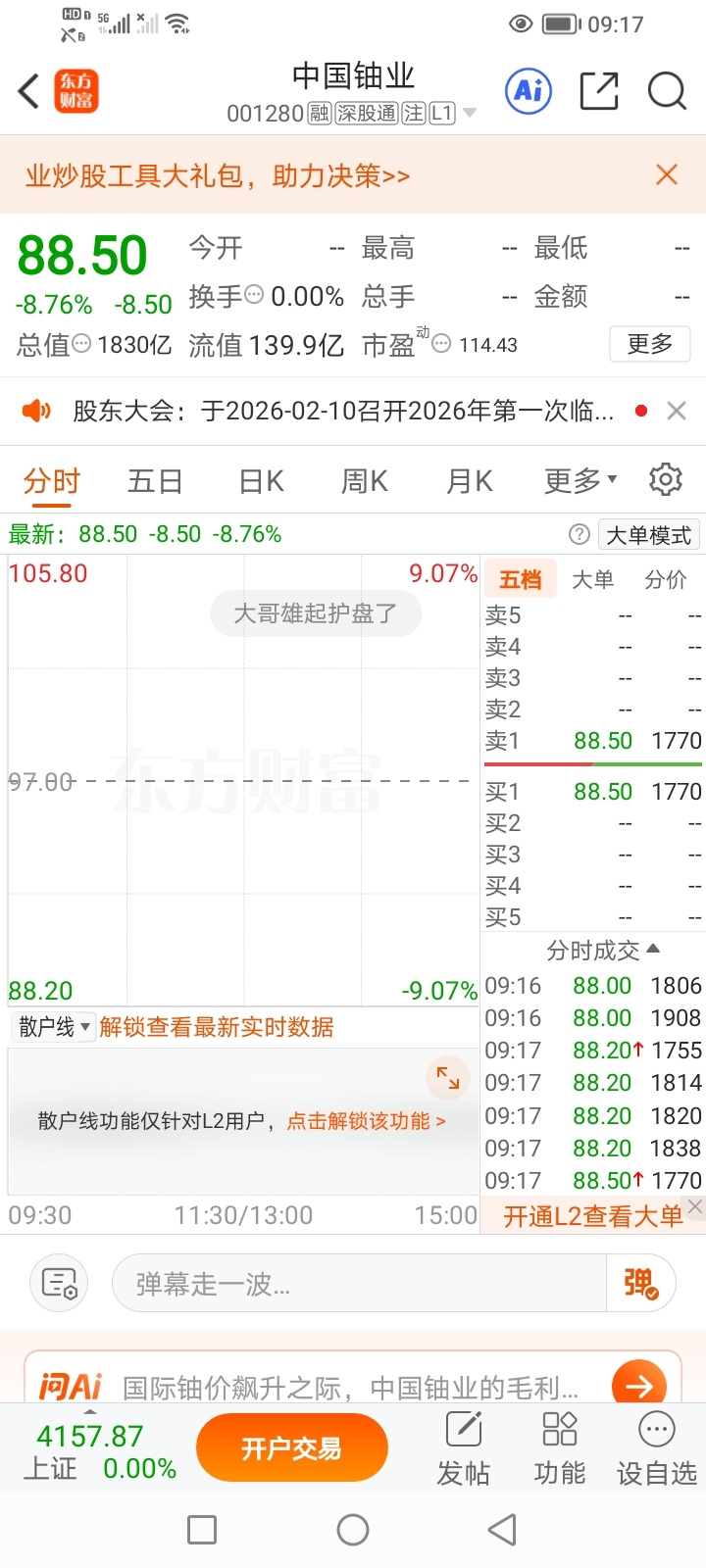Close the 开通L2 banner
The height and width of the screenshot is (1568, 706).
pyautogui.click(x=695, y=1206)
